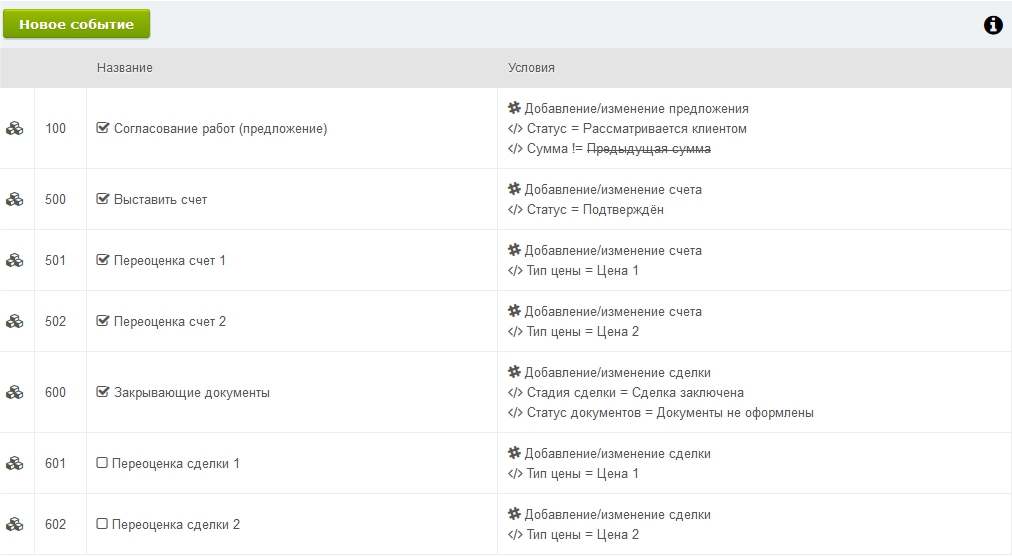Select cubes icon beside row 501

click(15, 260)
